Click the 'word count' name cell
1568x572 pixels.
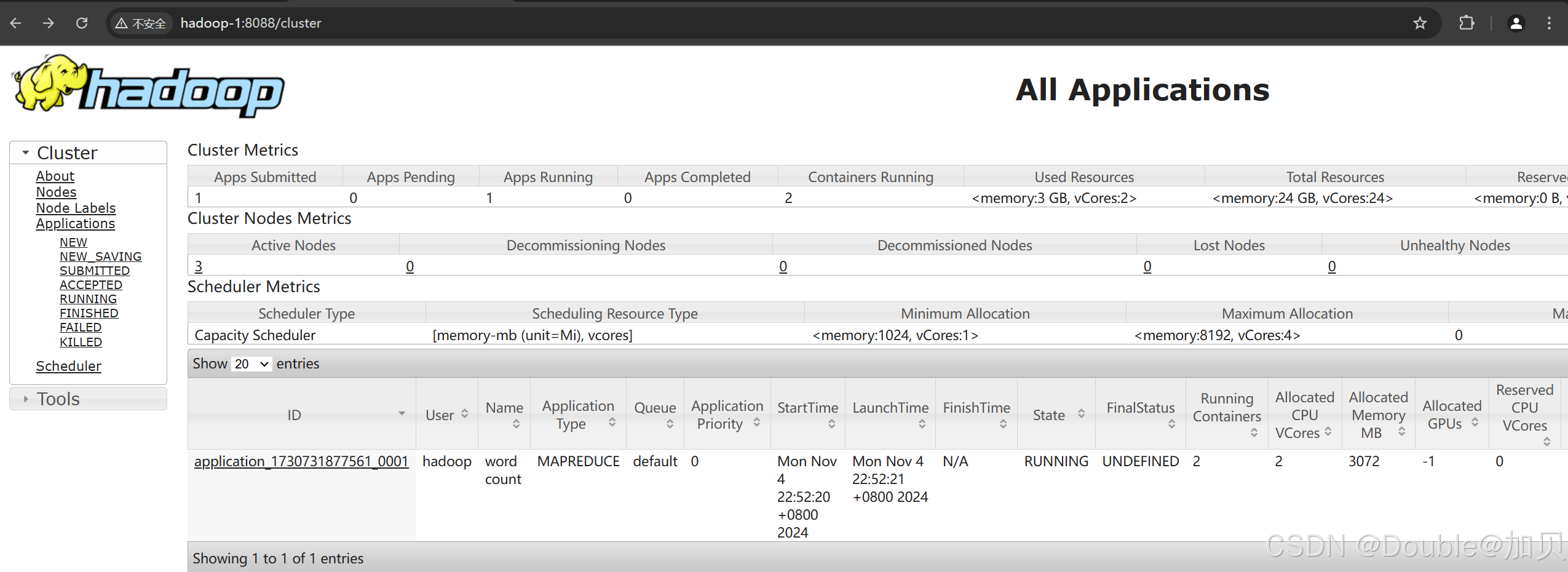[503, 471]
